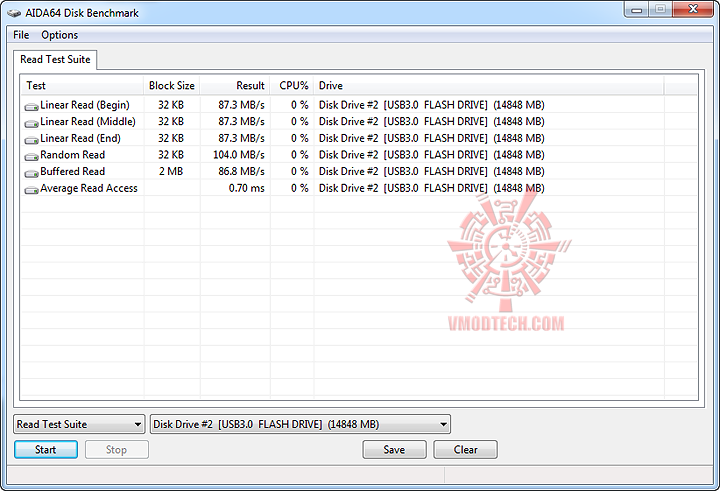The width and height of the screenshot is (720, 491).
Task: Select the Read Test Suite tab
Action: point(55,60)
